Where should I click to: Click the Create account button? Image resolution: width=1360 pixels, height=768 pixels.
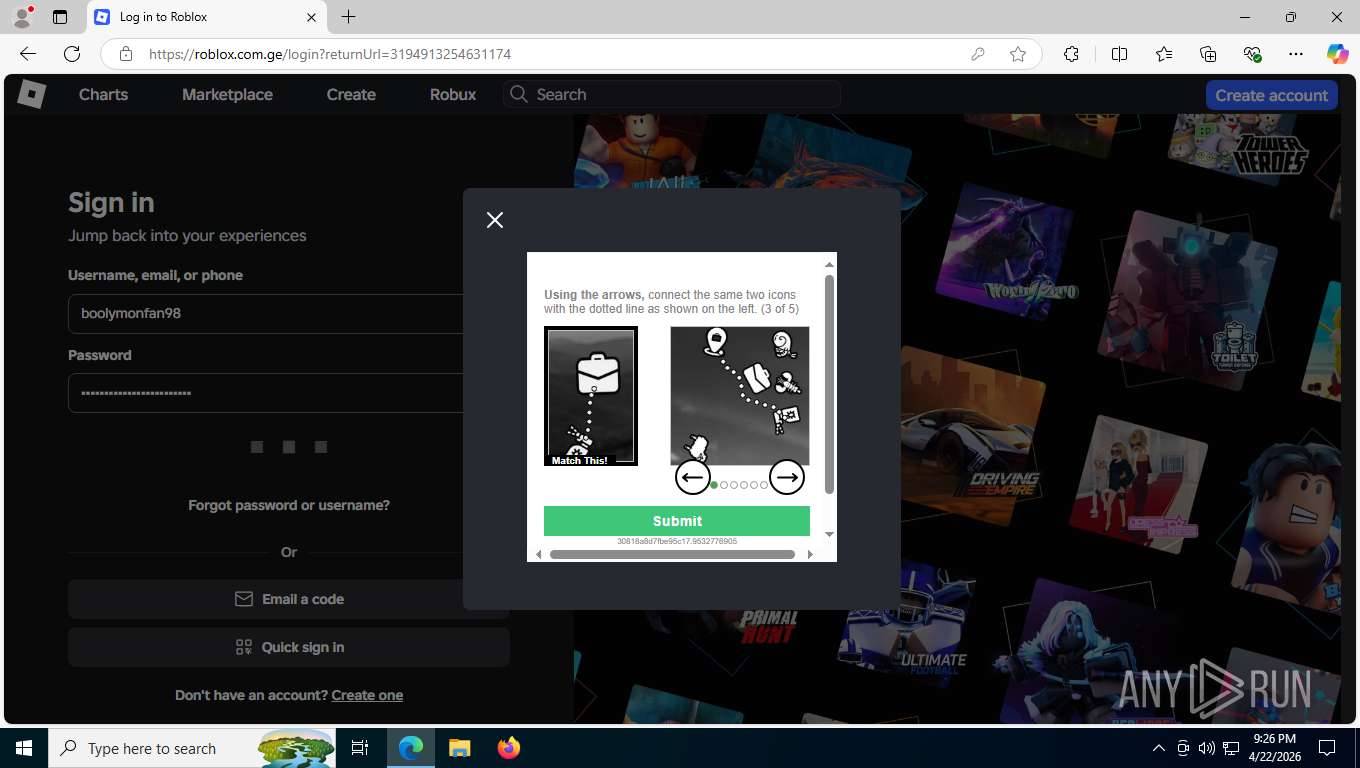(1271, 95)
